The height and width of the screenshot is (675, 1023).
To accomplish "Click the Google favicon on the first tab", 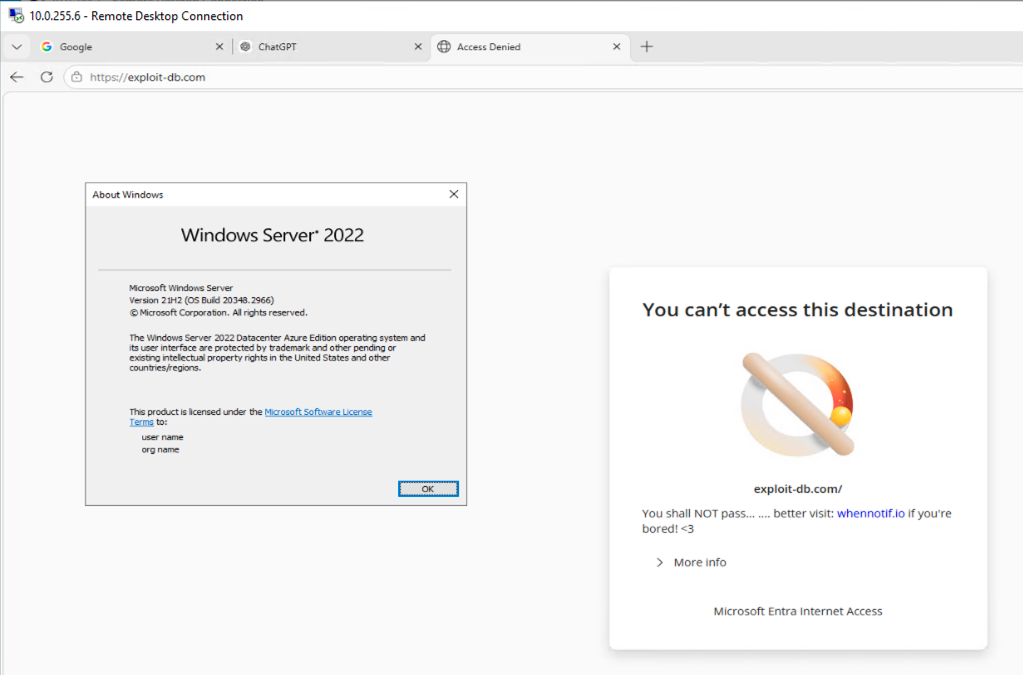I will (x=46, y=46).
